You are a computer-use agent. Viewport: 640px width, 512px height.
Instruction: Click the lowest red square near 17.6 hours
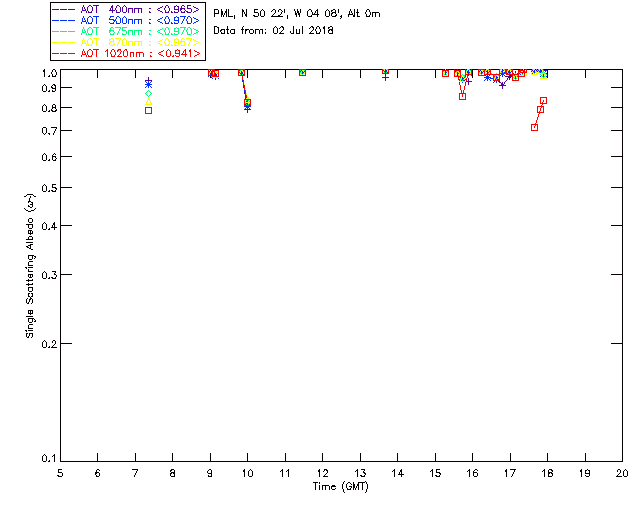click(x=534, y=128)
